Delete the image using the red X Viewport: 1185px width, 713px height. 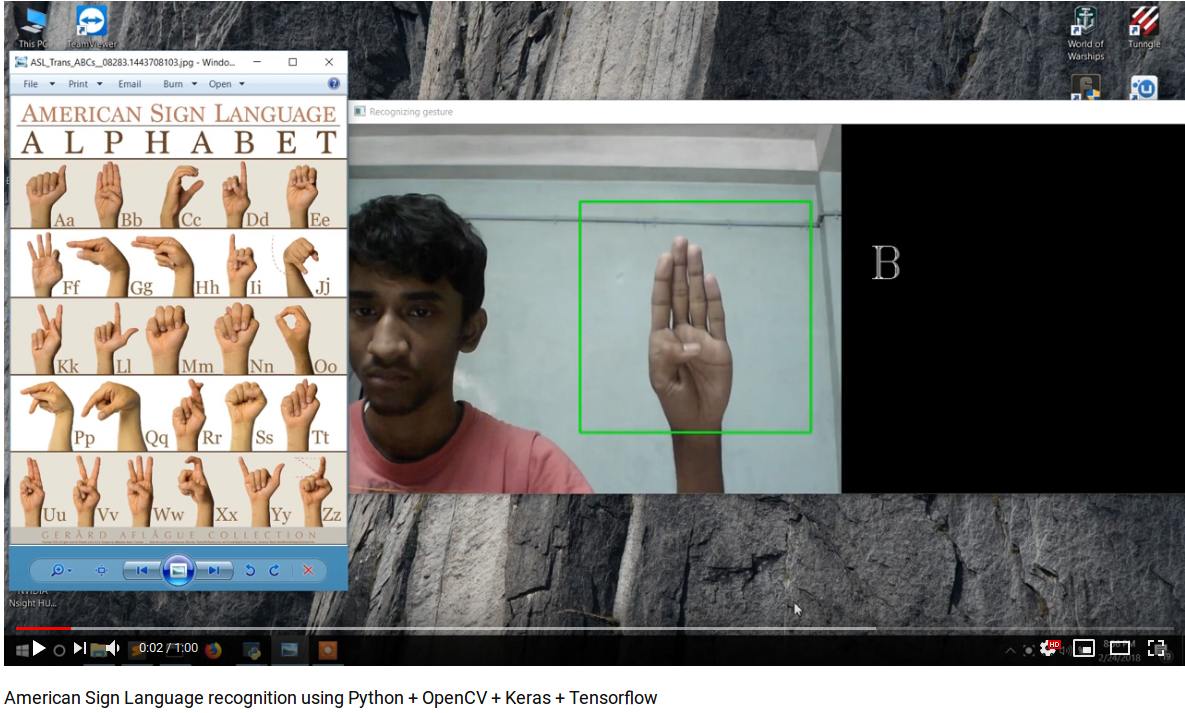308,569
